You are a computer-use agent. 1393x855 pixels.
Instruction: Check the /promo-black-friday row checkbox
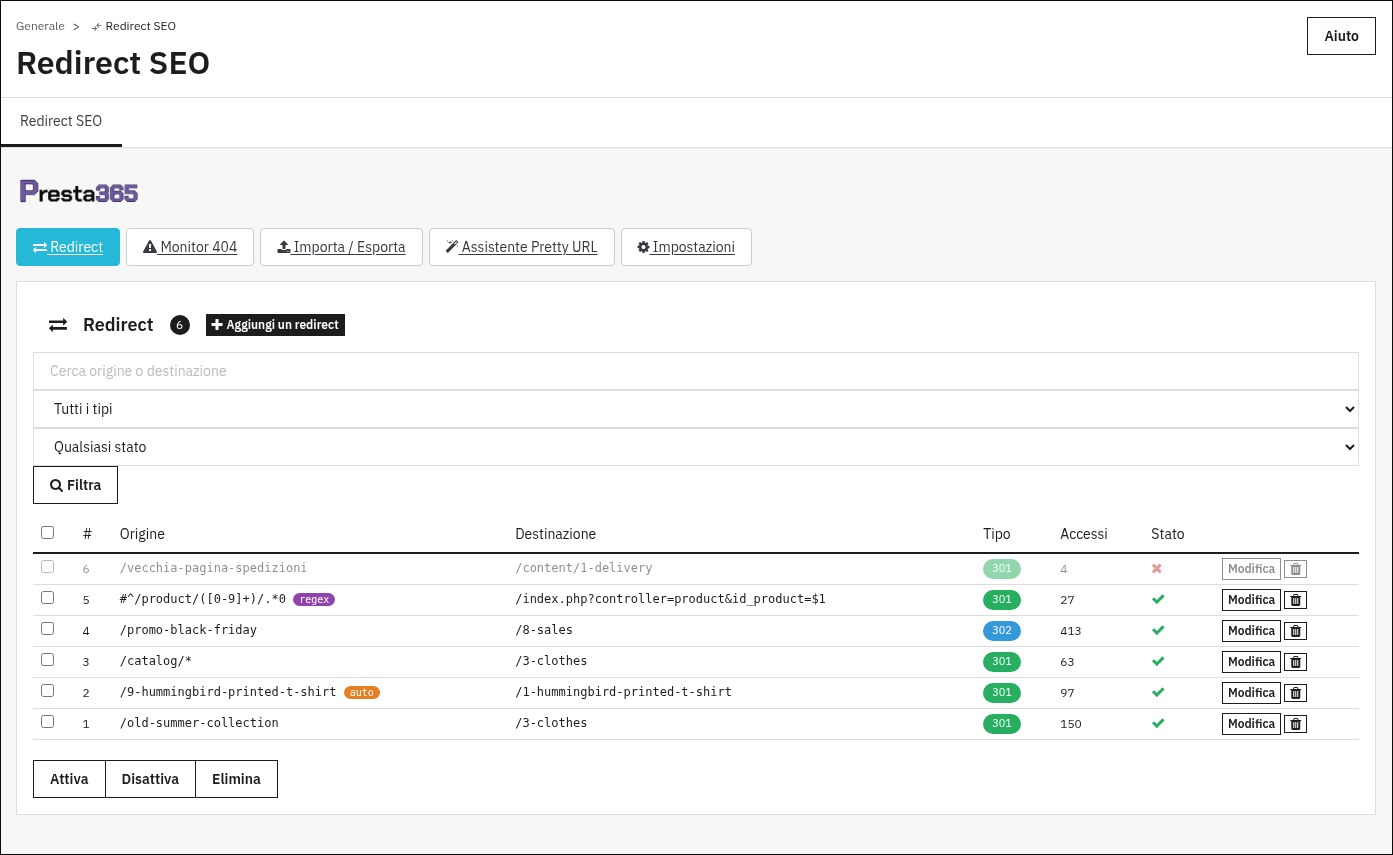coord(47,629)
